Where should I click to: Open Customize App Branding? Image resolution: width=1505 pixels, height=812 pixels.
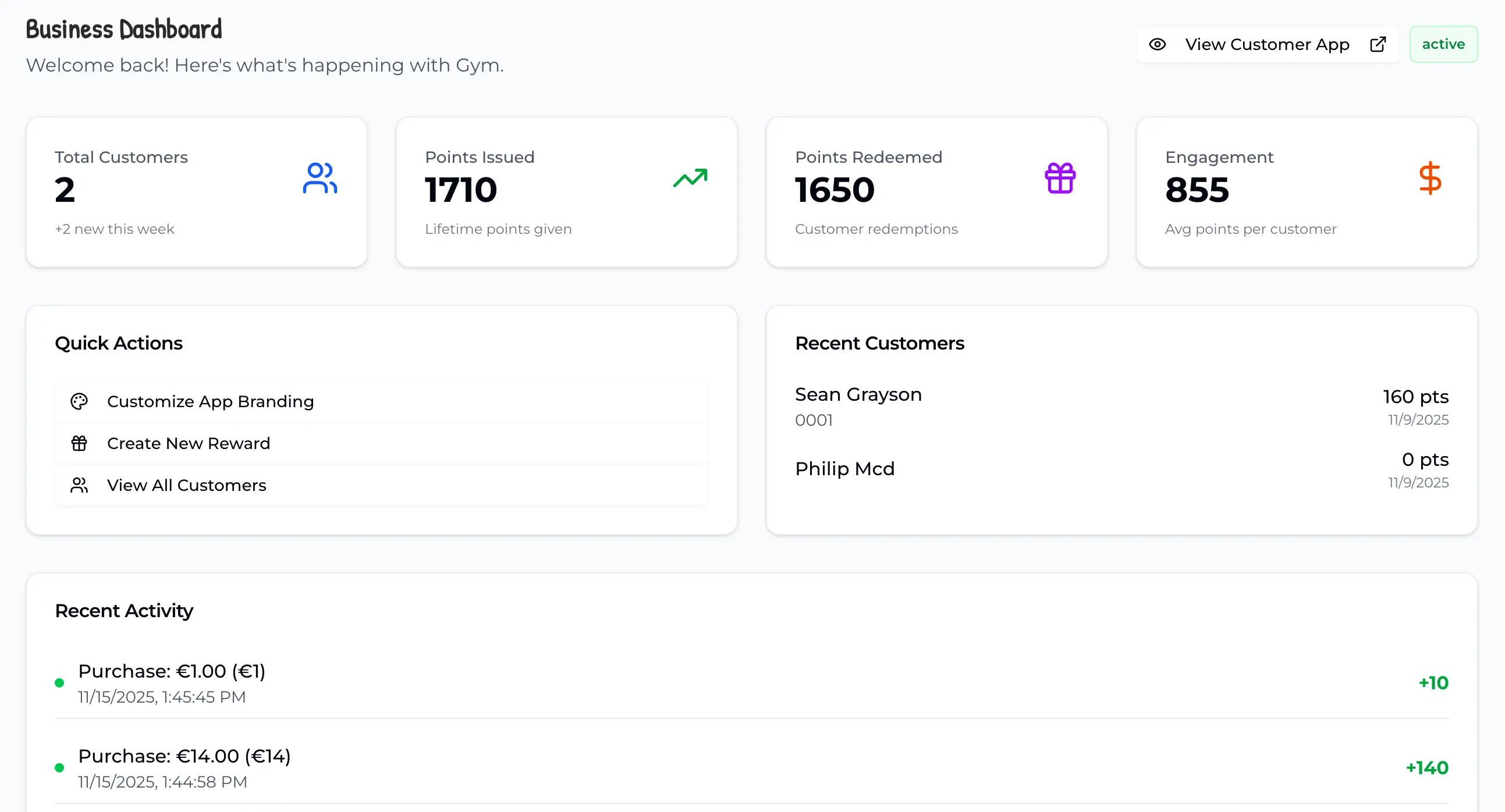pyautogui.click(x=382, y=401)
